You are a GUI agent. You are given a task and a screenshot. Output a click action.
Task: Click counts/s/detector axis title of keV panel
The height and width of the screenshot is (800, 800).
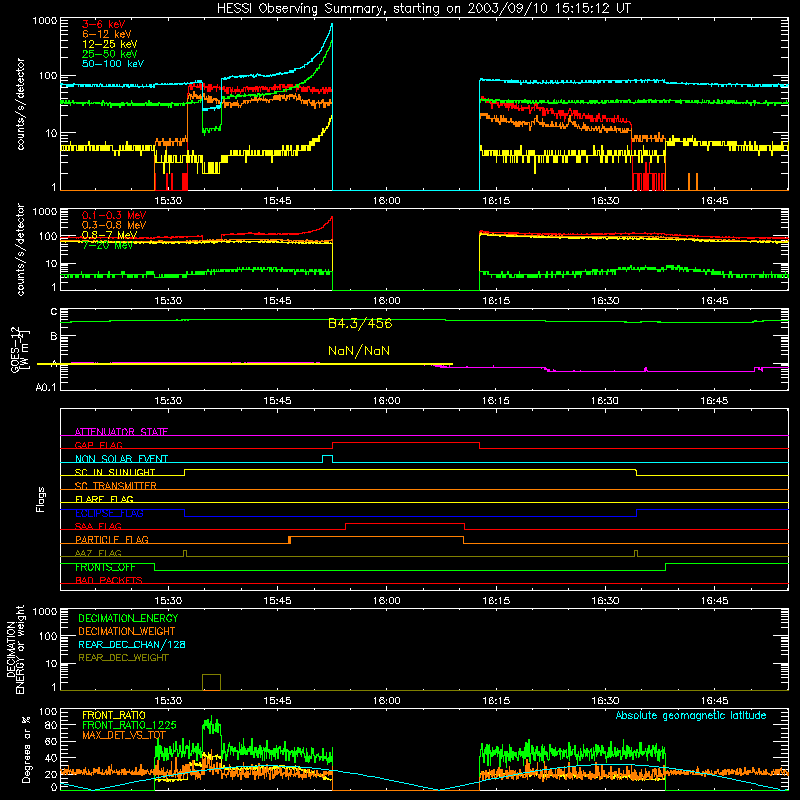[20, 104]
